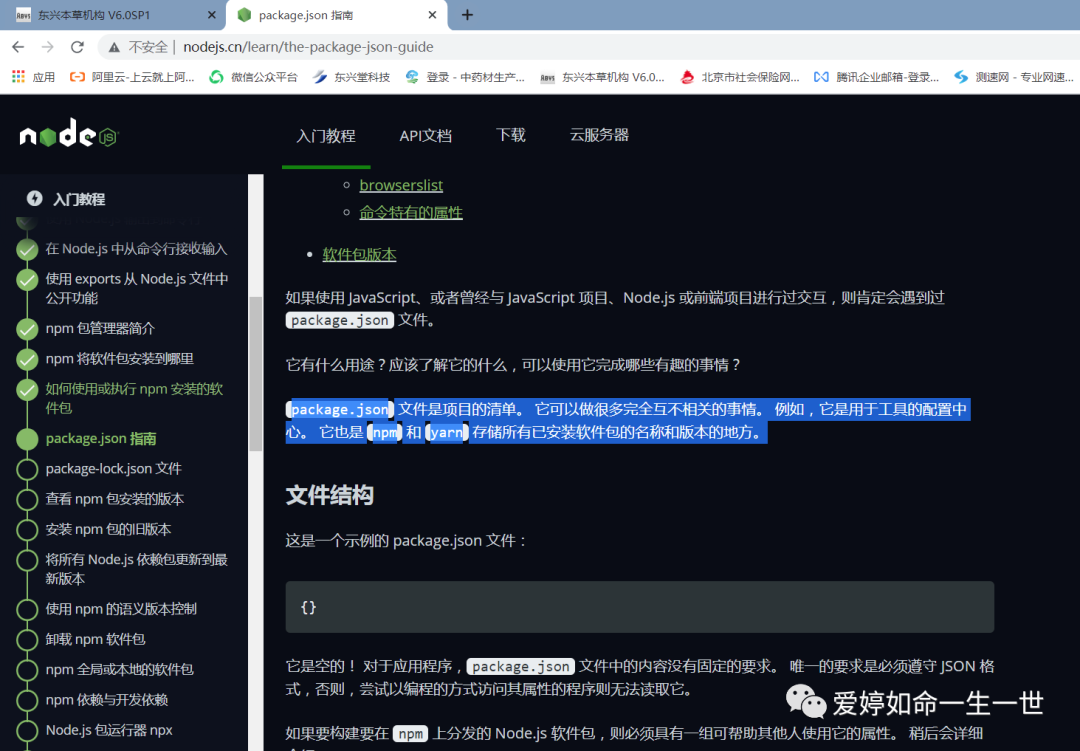This screenshot has height=751, width=1080.
Task: Open the 东兴本草机构 V6.0 bookmark
Action: [603, 77]
